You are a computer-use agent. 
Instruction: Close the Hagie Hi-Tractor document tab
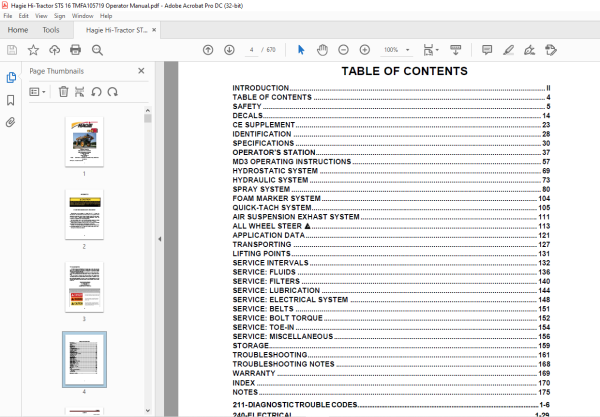coord(154,30)
